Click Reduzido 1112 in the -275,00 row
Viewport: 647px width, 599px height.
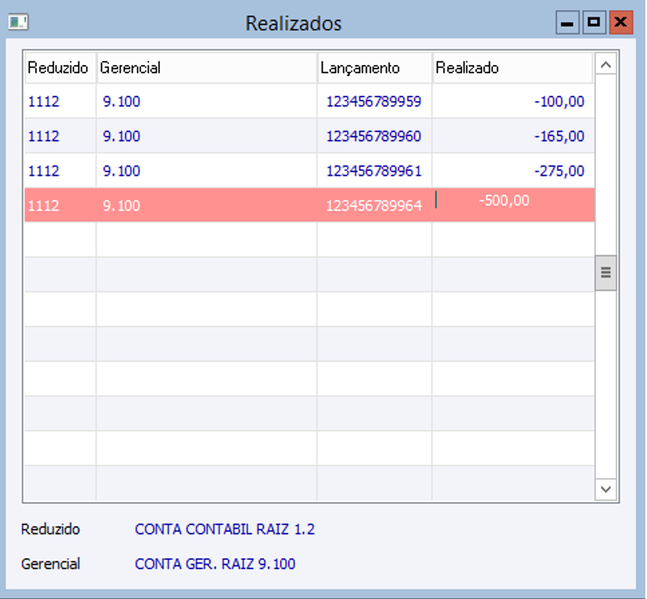coord(44,171)
